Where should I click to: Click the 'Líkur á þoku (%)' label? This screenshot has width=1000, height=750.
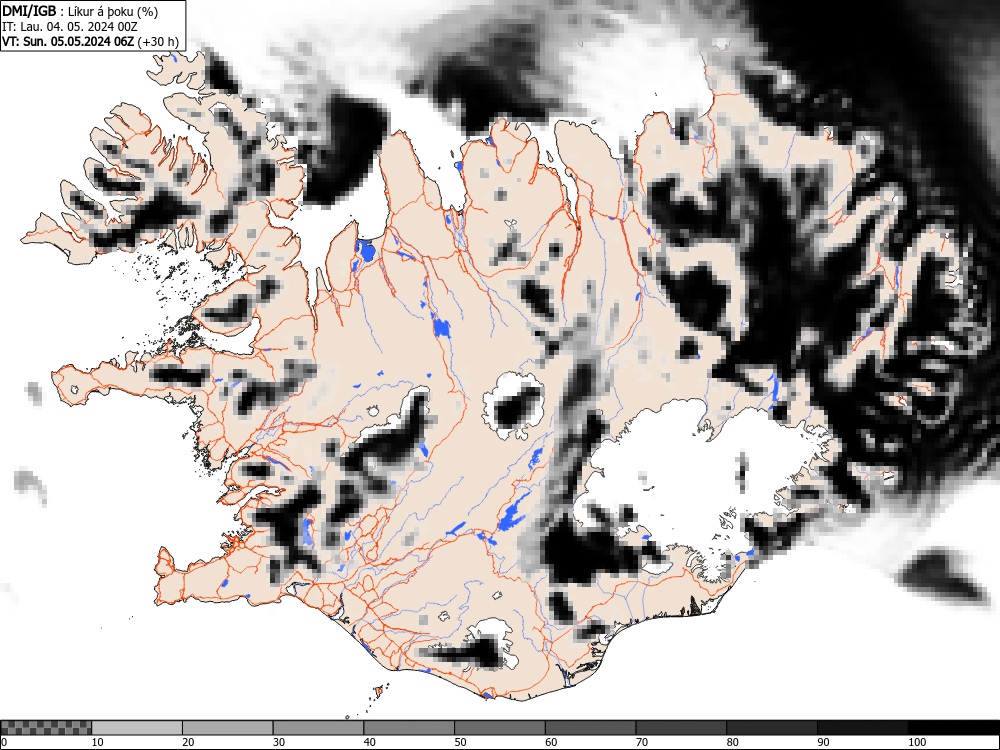pyautogui.click(x=113, y=11)
